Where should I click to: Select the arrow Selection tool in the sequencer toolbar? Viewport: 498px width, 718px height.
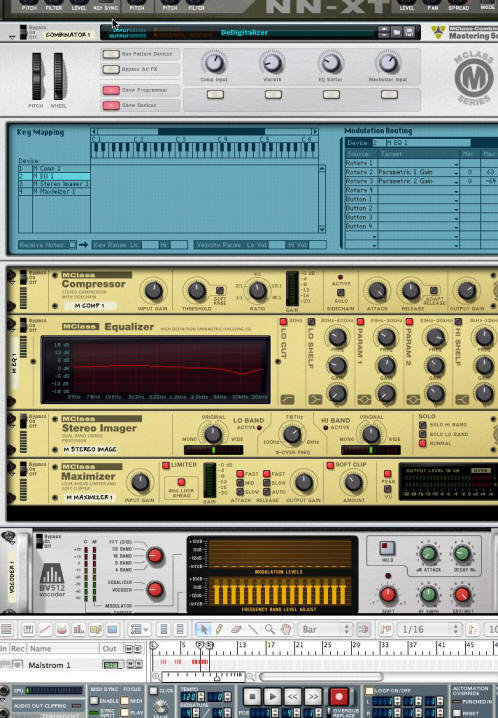point(203,629)
